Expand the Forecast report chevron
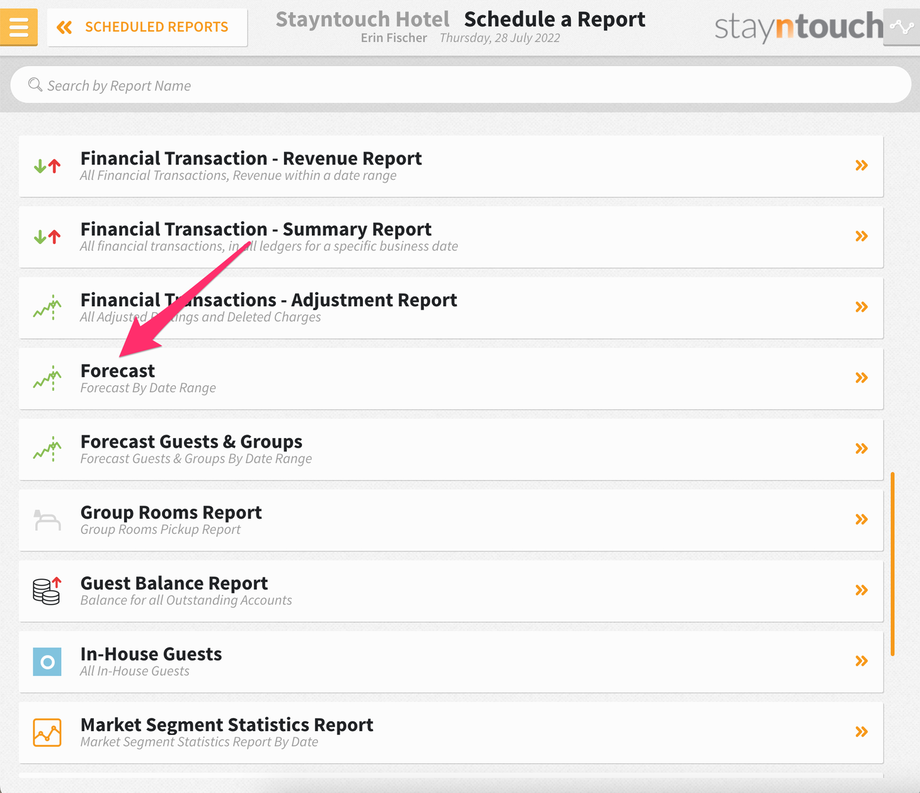920x793 pixels. 861,378
